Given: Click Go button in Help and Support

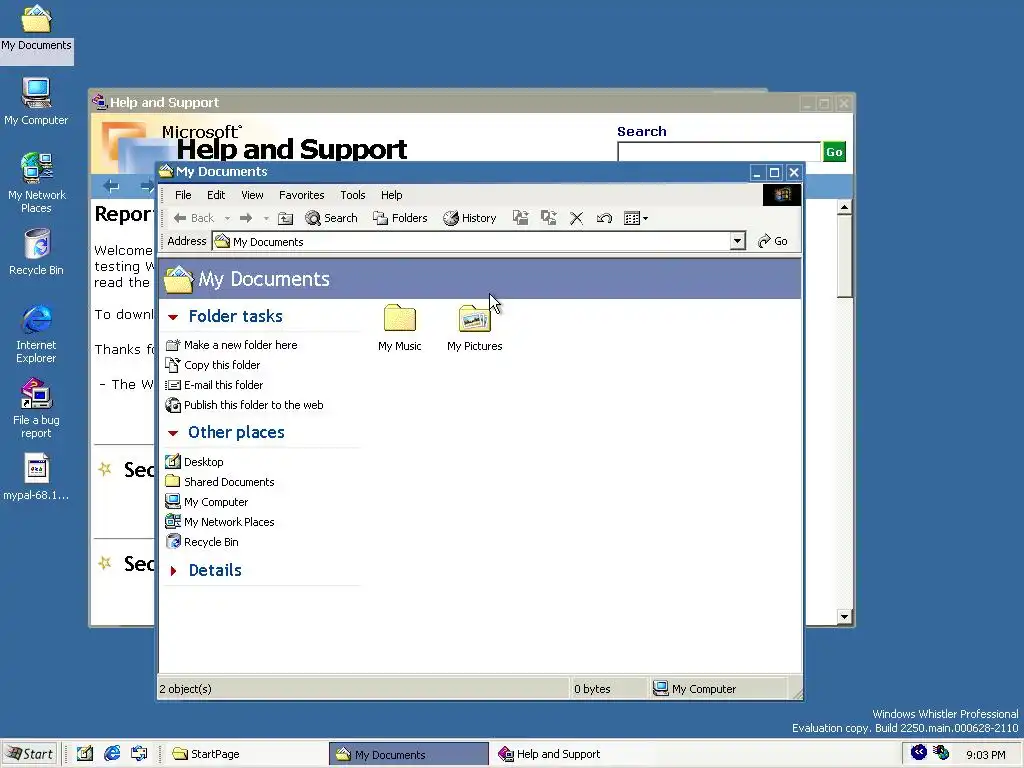Looking at the screenshot, I should pyautogui.click(x=834, y=152).
